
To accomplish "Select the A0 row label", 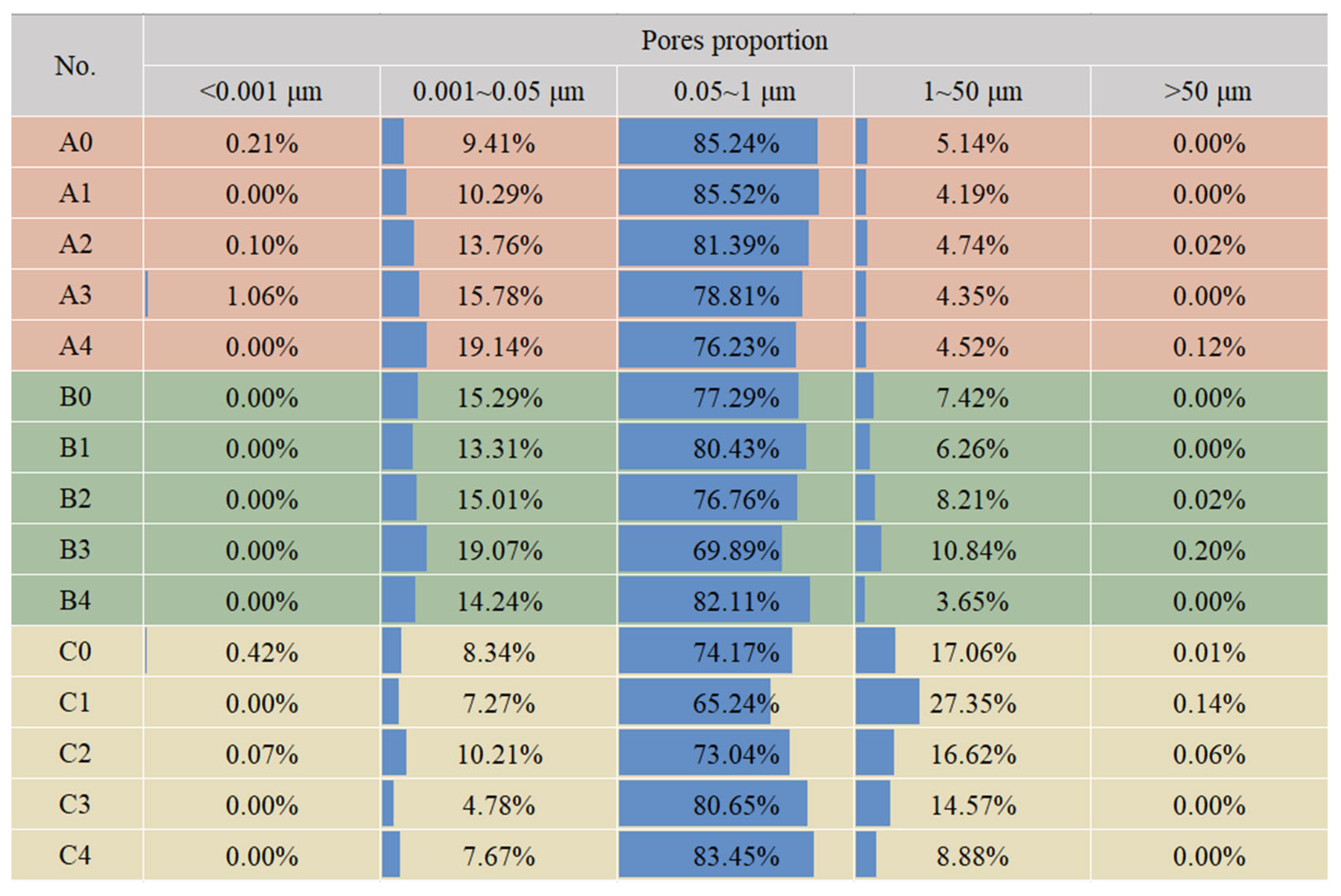I will (x=76, y=142).
